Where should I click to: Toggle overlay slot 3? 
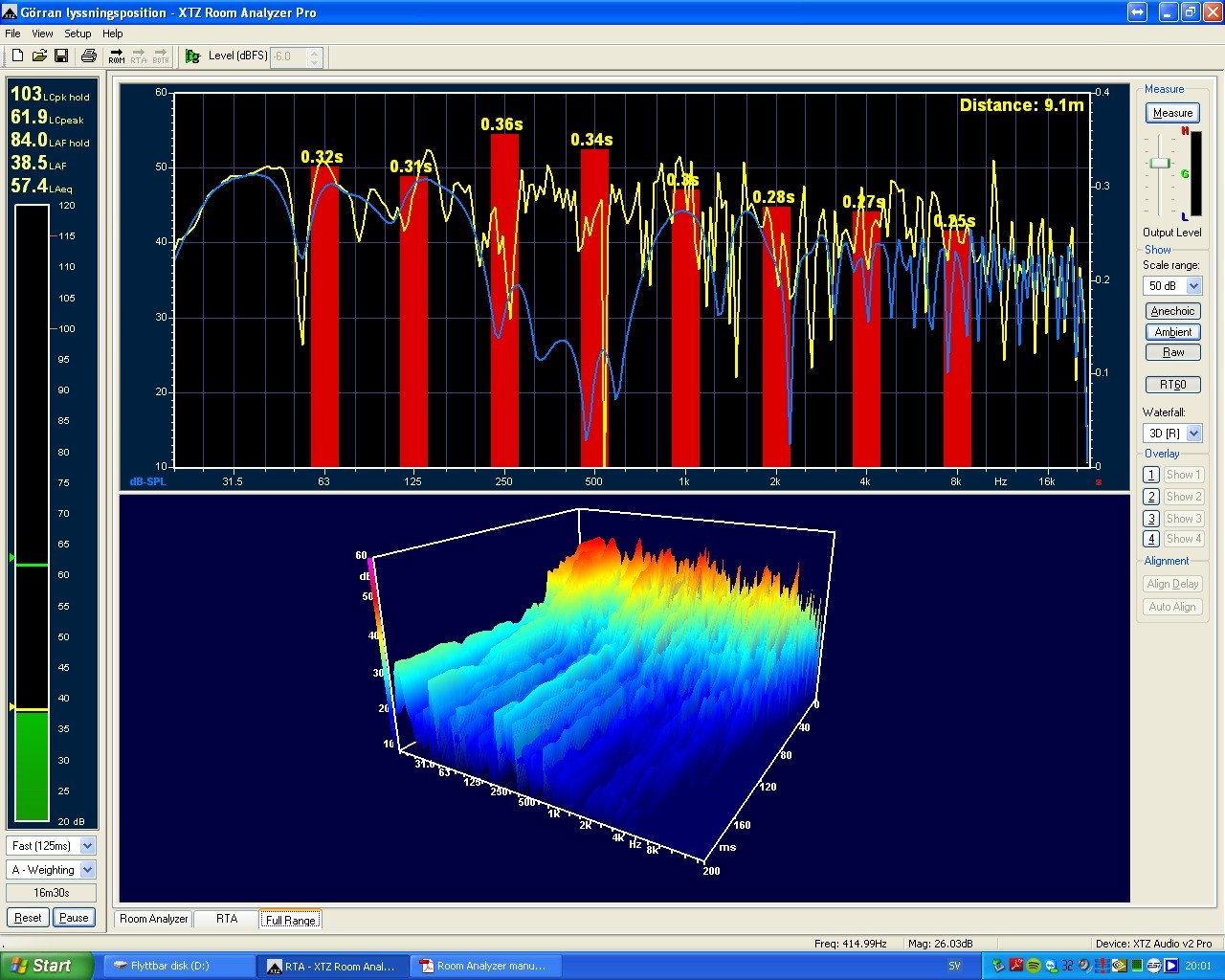[1151, 519]
